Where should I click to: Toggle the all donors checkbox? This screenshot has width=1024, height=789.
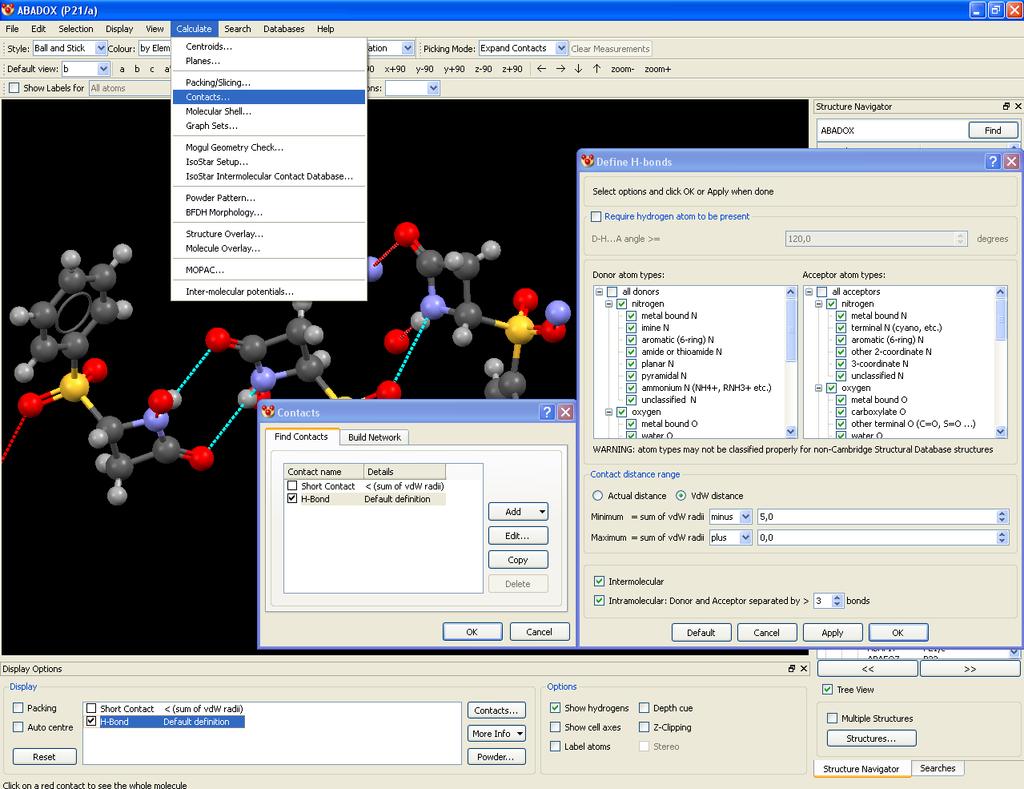point(612,291)
